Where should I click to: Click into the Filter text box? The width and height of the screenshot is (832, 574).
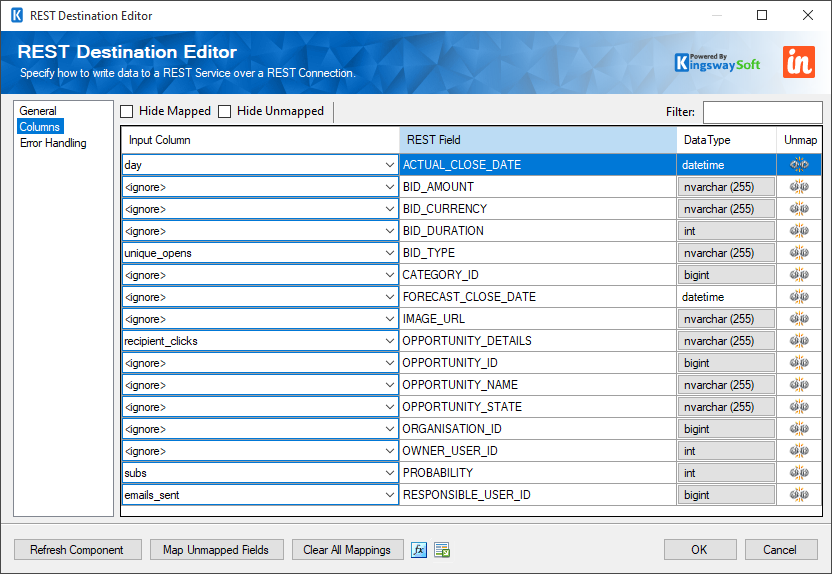pos(762,112)
